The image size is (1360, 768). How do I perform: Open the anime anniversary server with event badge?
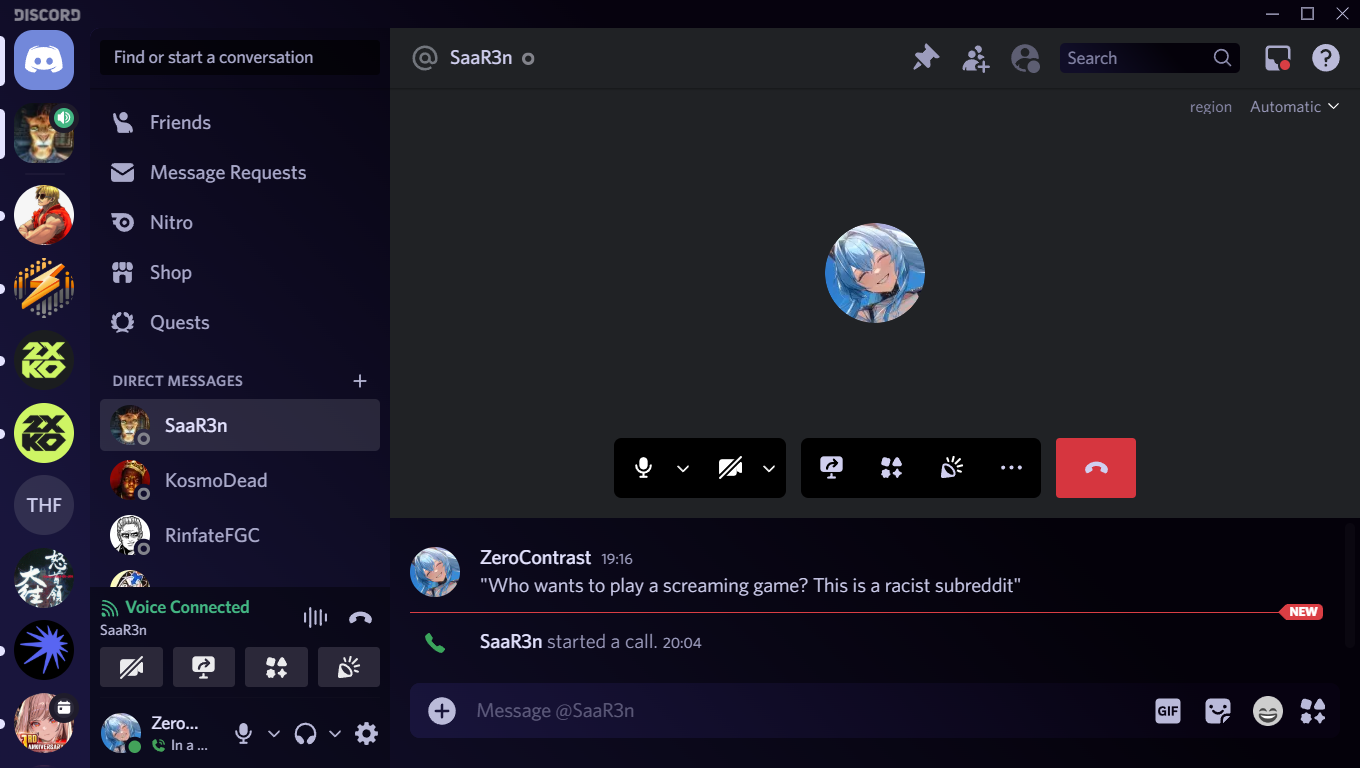(44, 723)
